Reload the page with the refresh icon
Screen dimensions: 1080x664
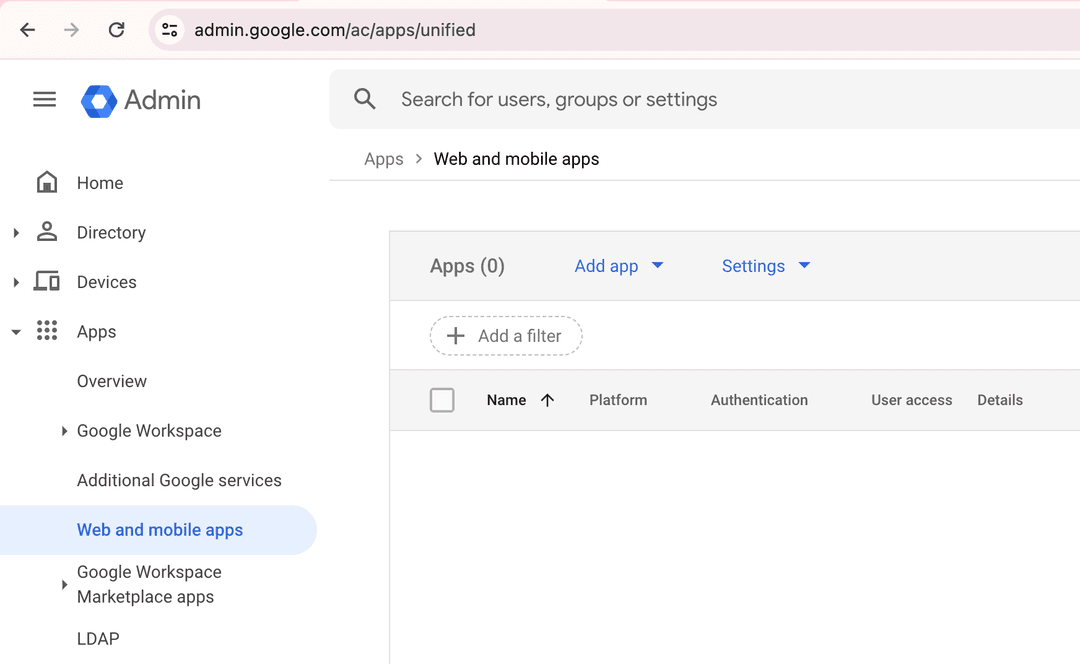pyautogui.click(x=116, y=29)
